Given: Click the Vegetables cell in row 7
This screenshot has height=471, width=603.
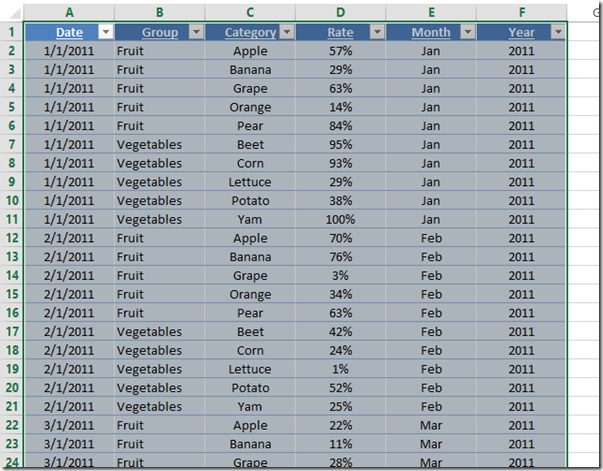Looking at the screenshot, I should click(149, 144).
